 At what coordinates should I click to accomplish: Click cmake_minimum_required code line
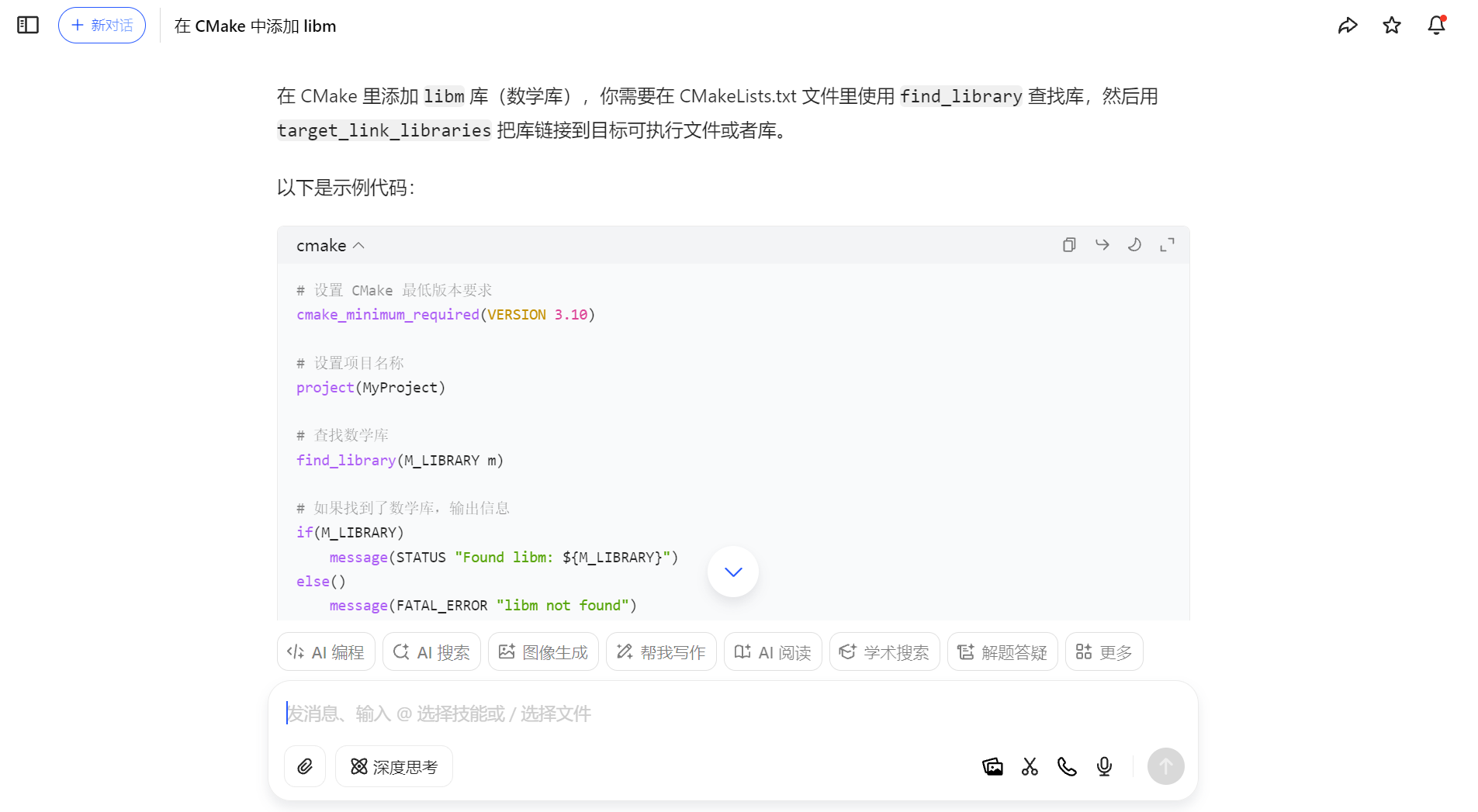pos(445,315)
